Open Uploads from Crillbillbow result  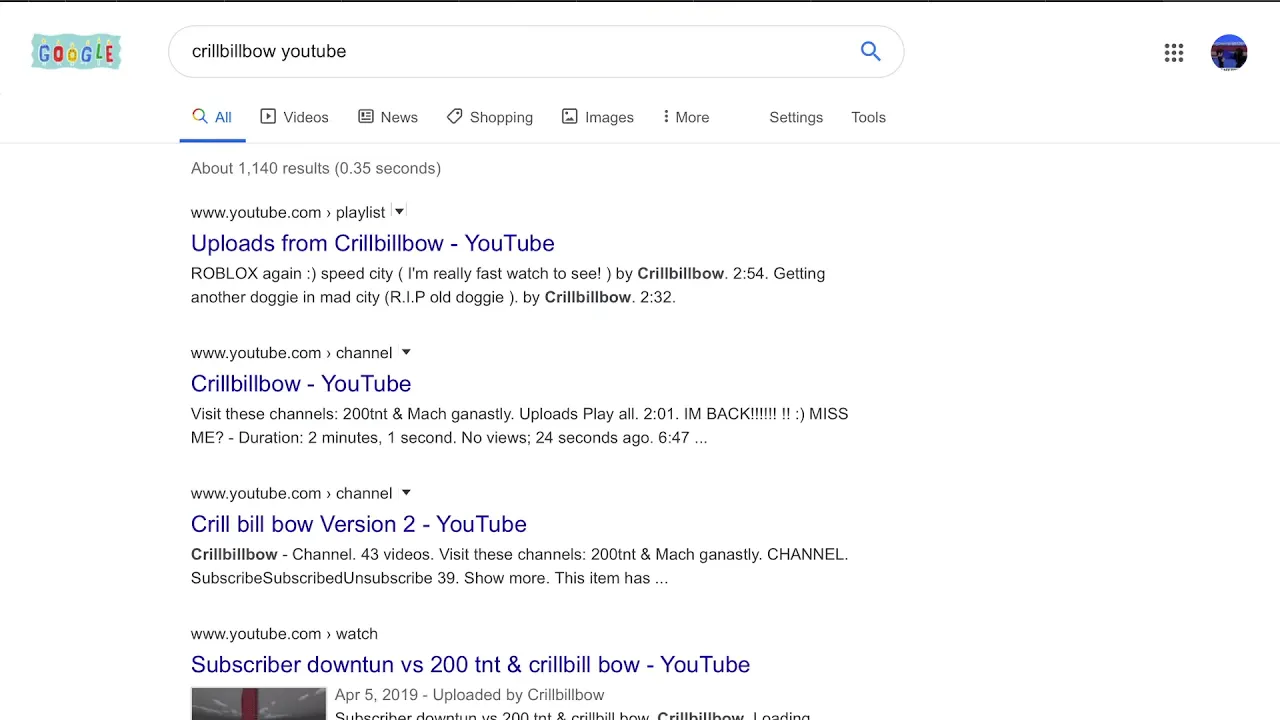372,243
